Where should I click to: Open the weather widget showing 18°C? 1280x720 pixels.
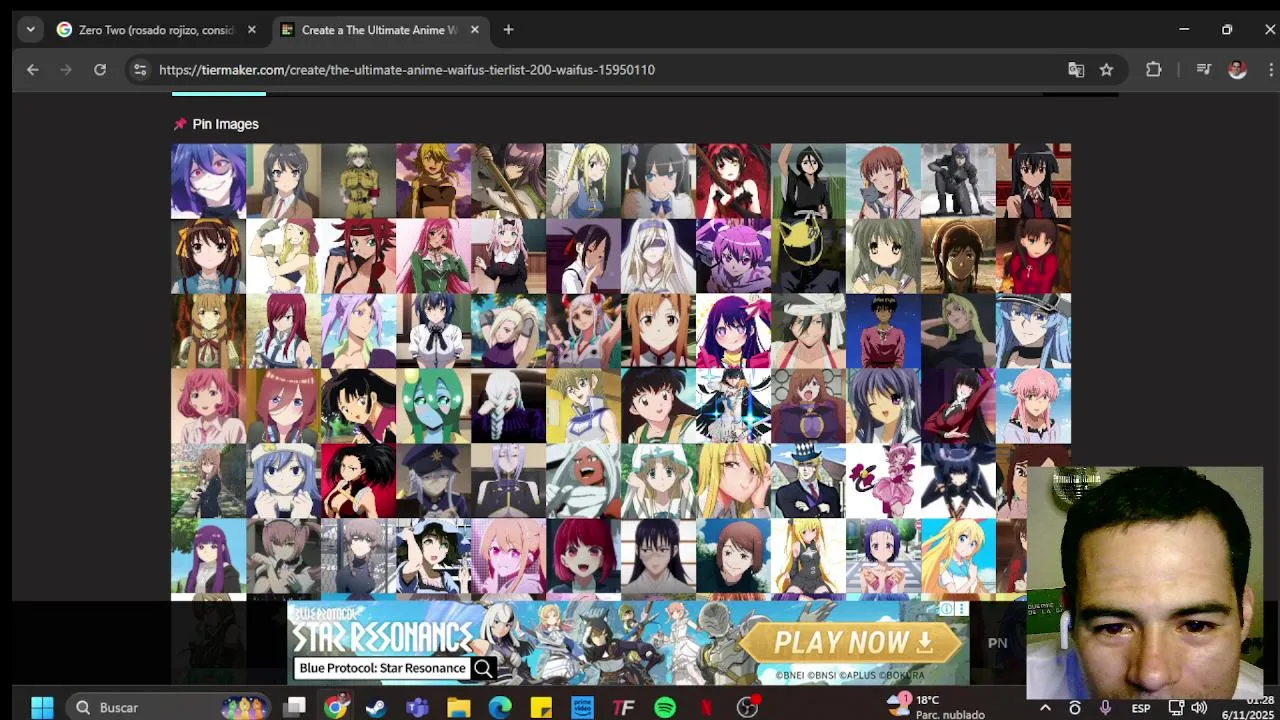(936, 707)
